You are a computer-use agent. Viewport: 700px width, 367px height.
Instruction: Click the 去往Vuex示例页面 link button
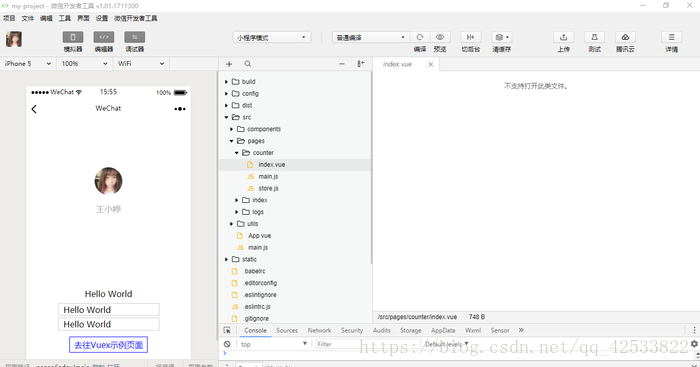pyautogui.click(x=108, y=345)
